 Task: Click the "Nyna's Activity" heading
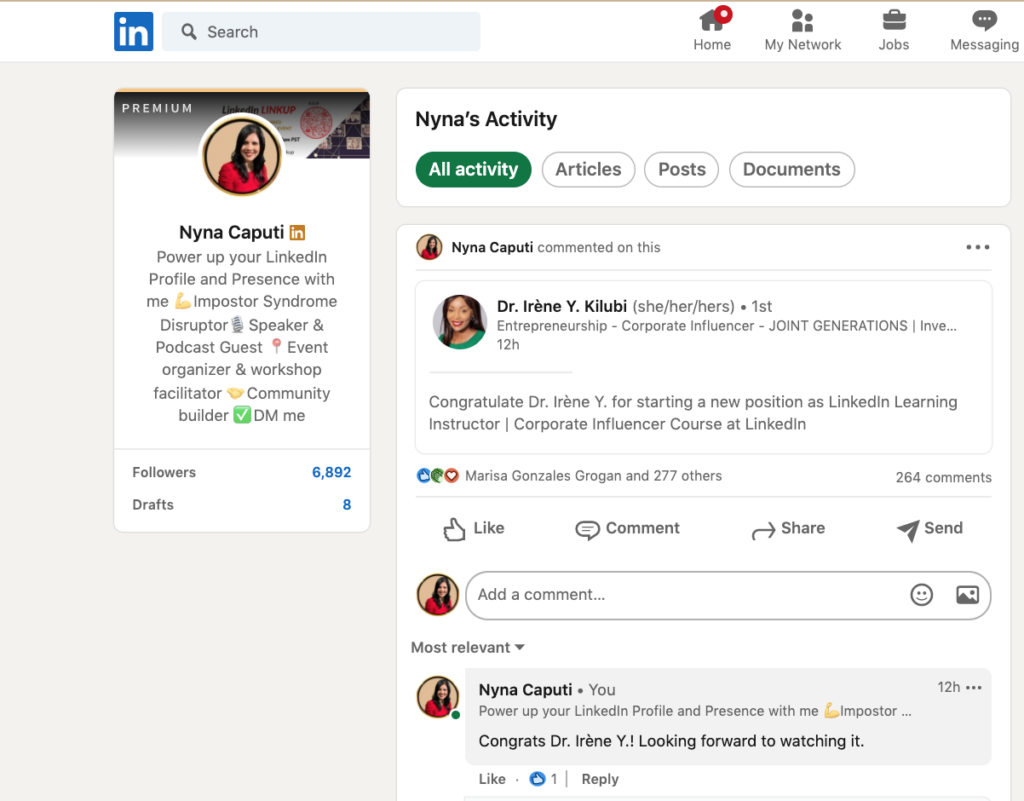486,119
